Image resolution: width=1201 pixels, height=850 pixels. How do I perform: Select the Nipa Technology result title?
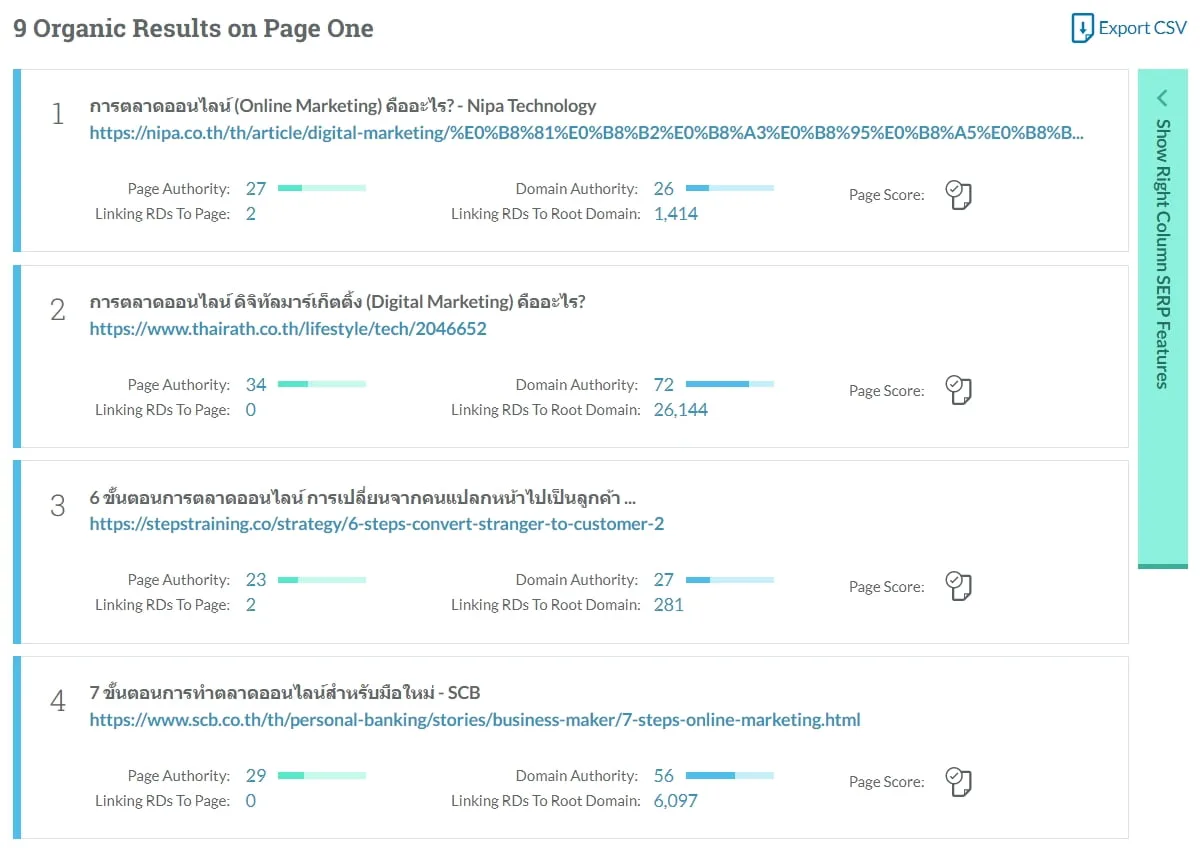pos(342,105)
